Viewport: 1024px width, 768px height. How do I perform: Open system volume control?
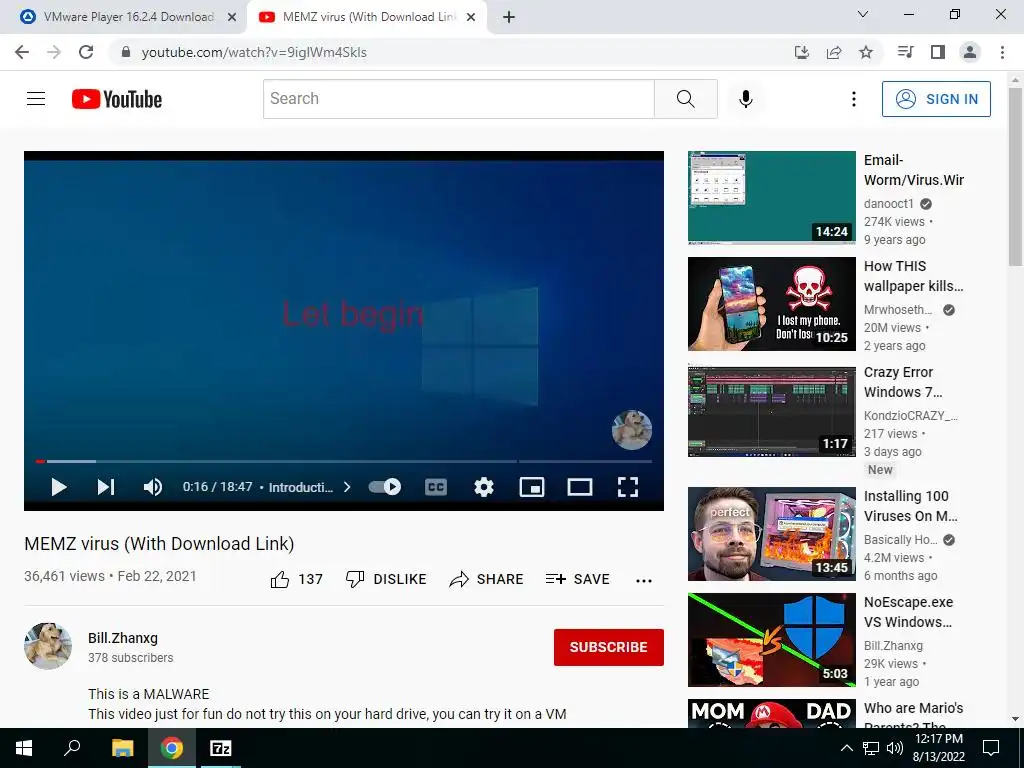click(x=895, y=748)
